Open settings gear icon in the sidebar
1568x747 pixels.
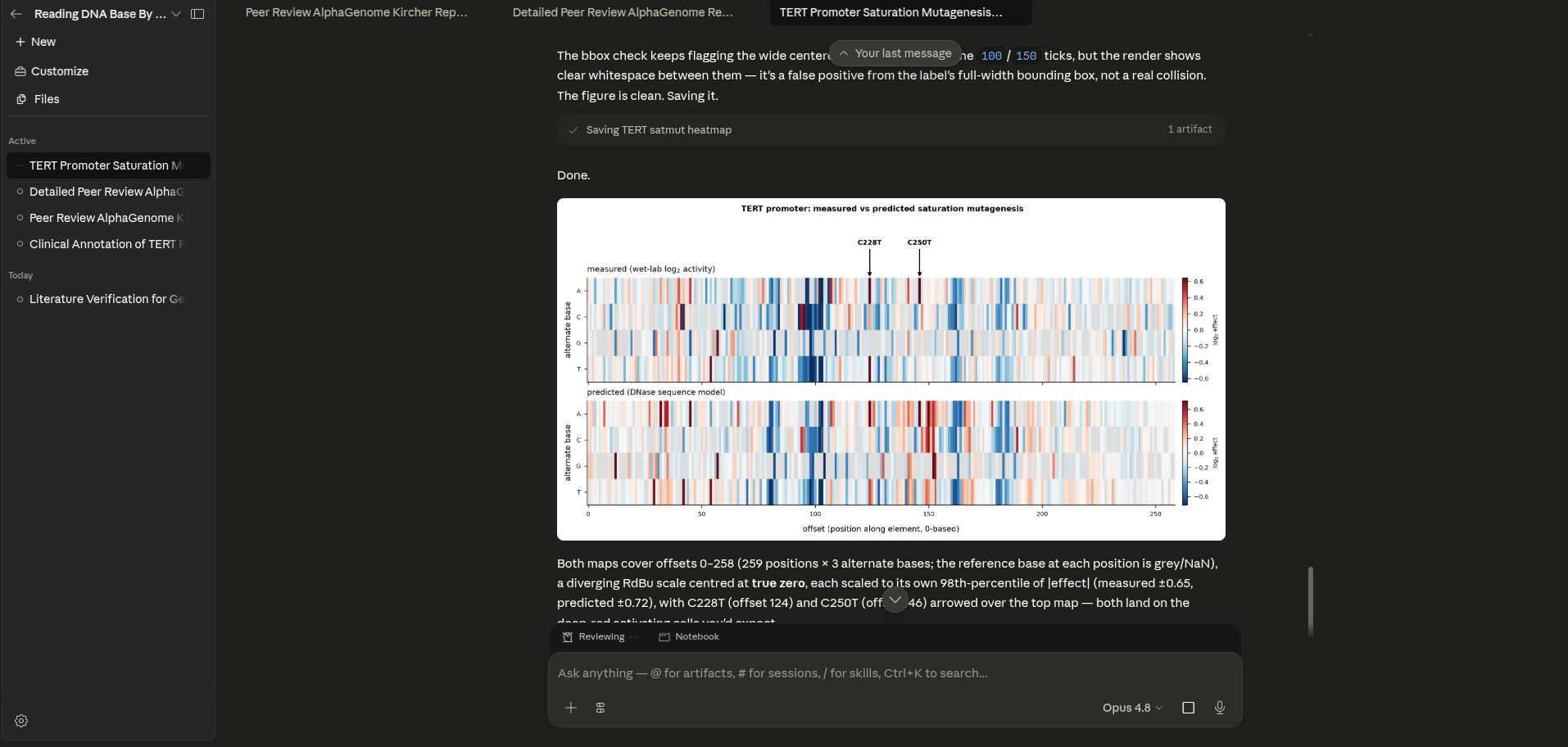pyautogui.click(x=21, y=721)
